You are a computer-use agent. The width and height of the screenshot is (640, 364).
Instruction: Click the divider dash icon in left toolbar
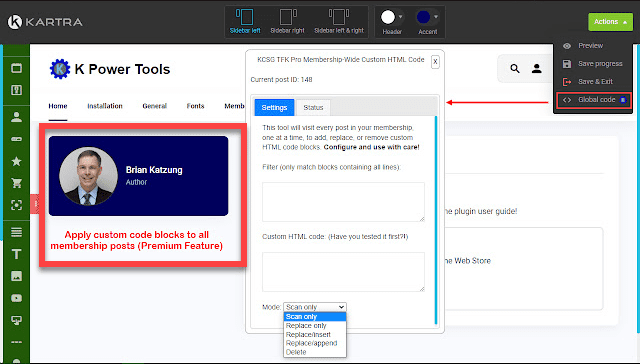point(16,342)
